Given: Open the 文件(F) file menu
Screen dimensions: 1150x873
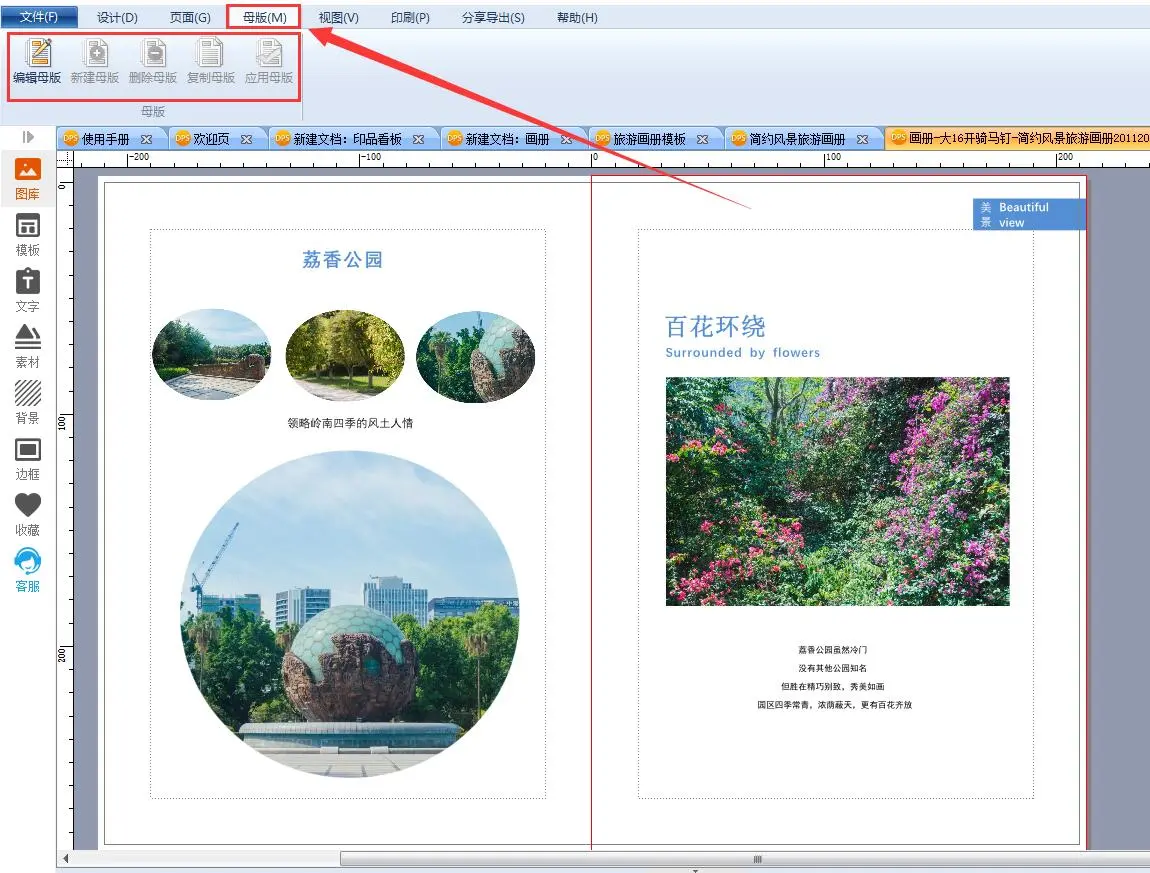Looking at the screenshot, I should pos(39,17).
